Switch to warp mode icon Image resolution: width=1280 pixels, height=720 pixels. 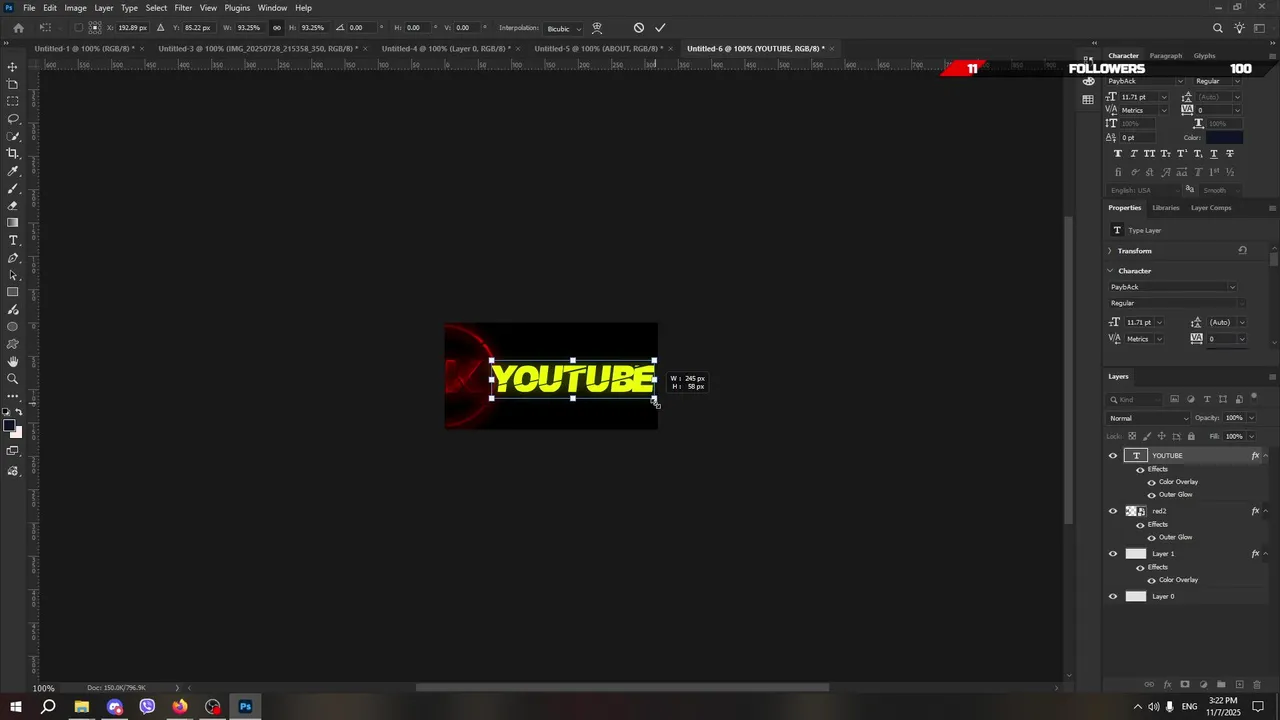click(x=597, y=28)
